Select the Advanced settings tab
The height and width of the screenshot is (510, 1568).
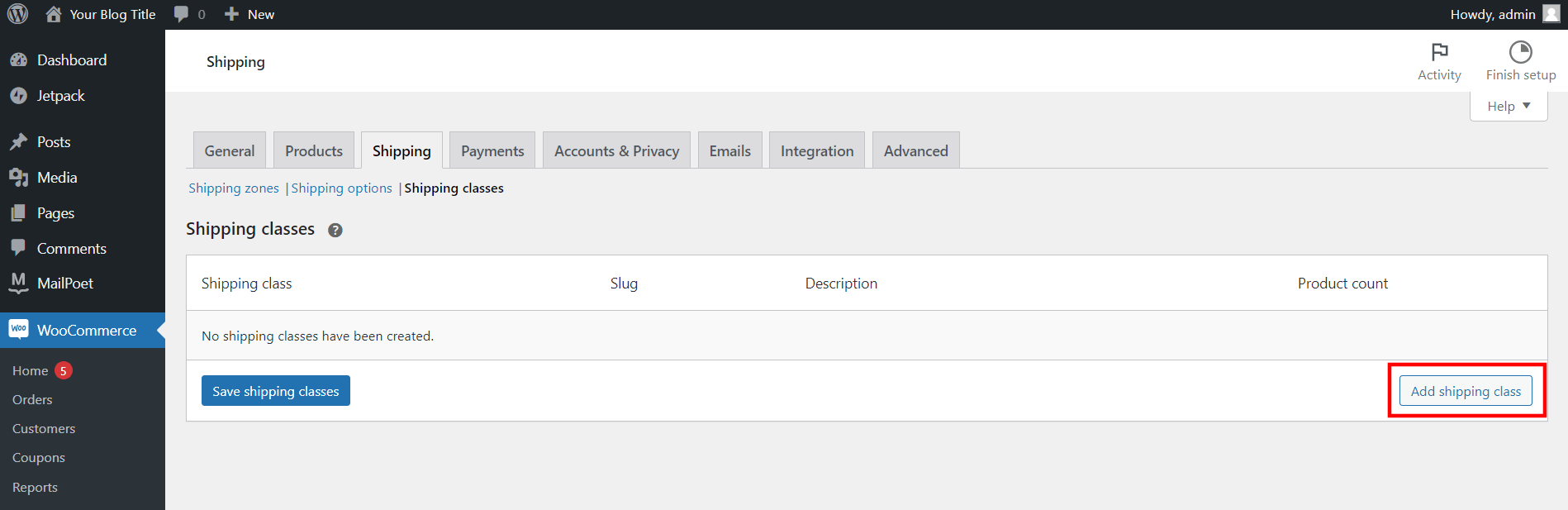[x=915, y=150]
